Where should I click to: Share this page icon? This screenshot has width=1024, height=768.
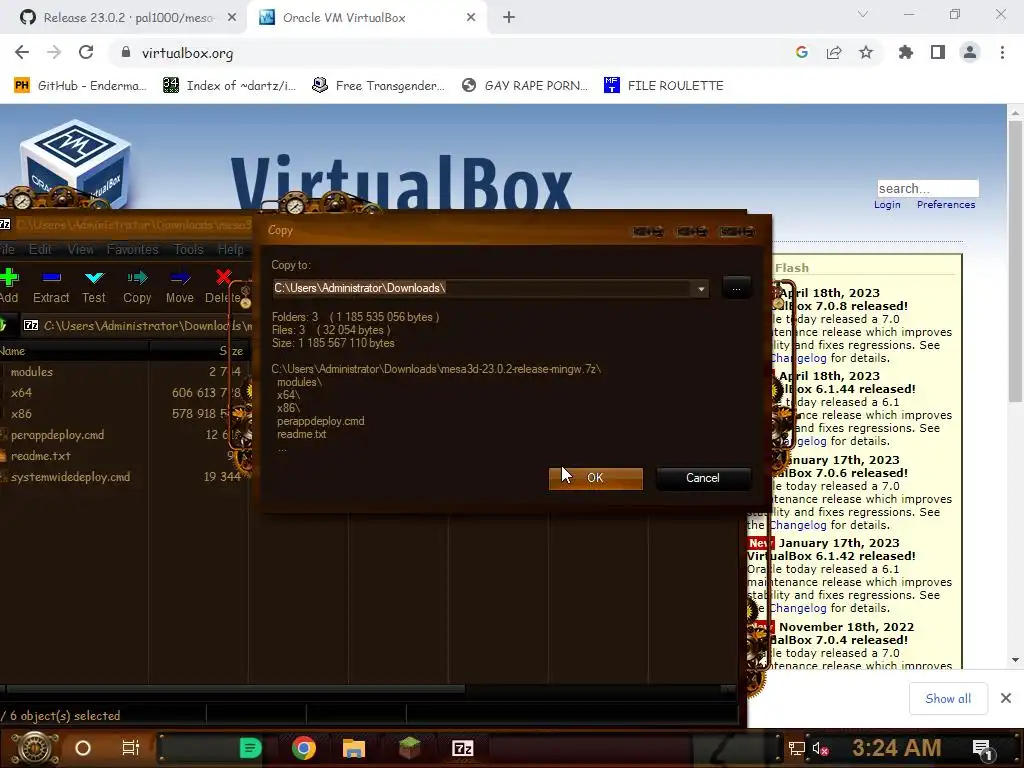pyautogui.click(x=834, y=53)
